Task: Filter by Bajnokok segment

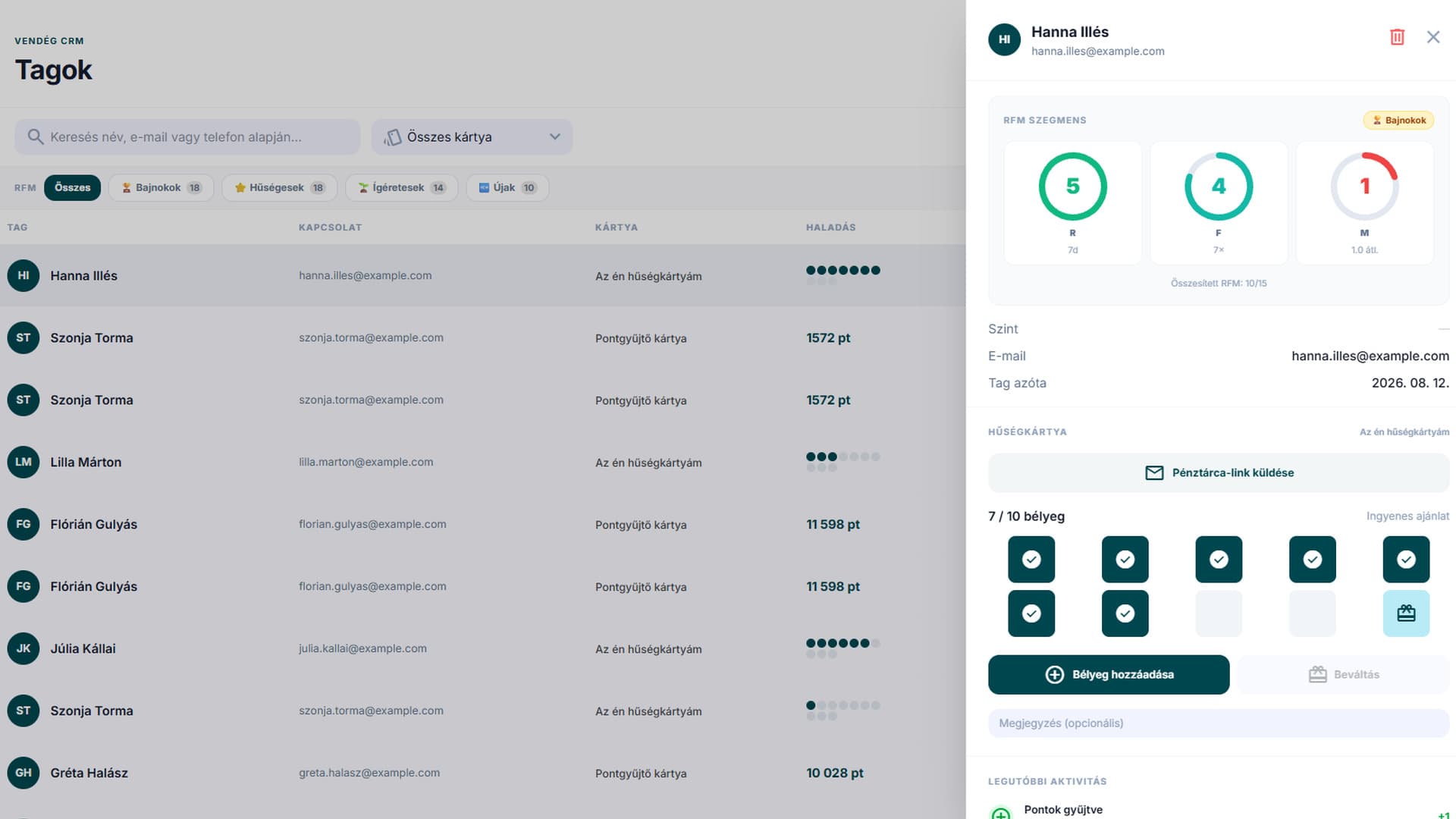Action: pos(162,188)
